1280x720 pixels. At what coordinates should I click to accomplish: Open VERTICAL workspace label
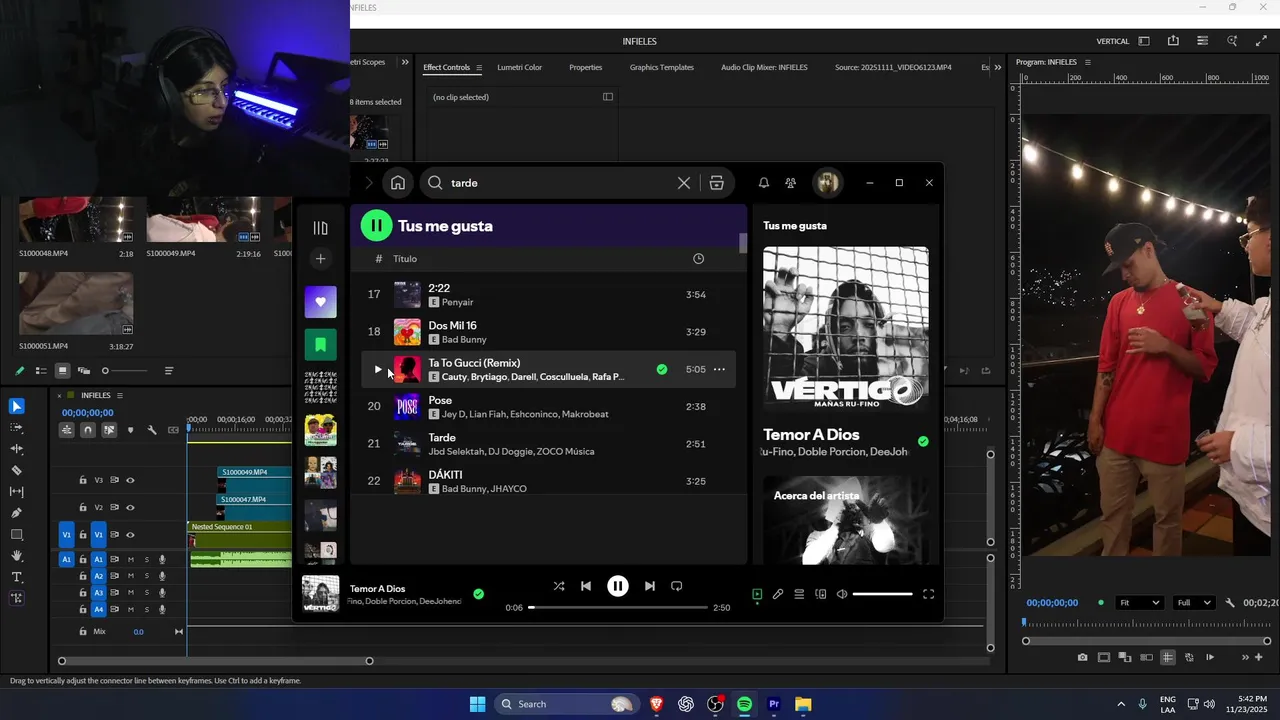pyautogui.click(x=1113, y=41)
